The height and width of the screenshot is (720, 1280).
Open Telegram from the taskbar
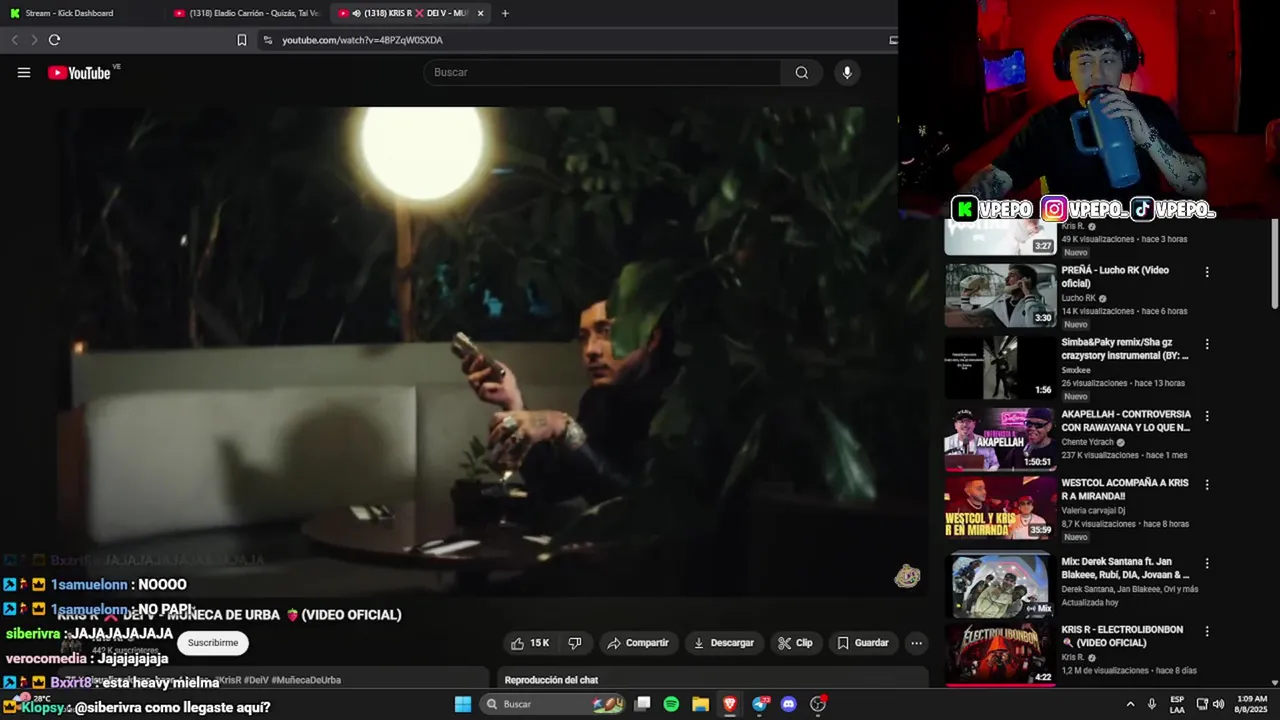tap(760, 704)
